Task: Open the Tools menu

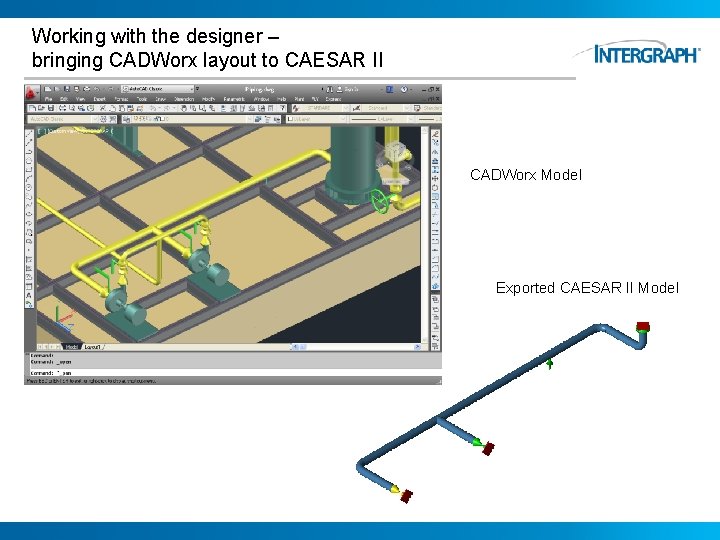Action: (142, 99)
